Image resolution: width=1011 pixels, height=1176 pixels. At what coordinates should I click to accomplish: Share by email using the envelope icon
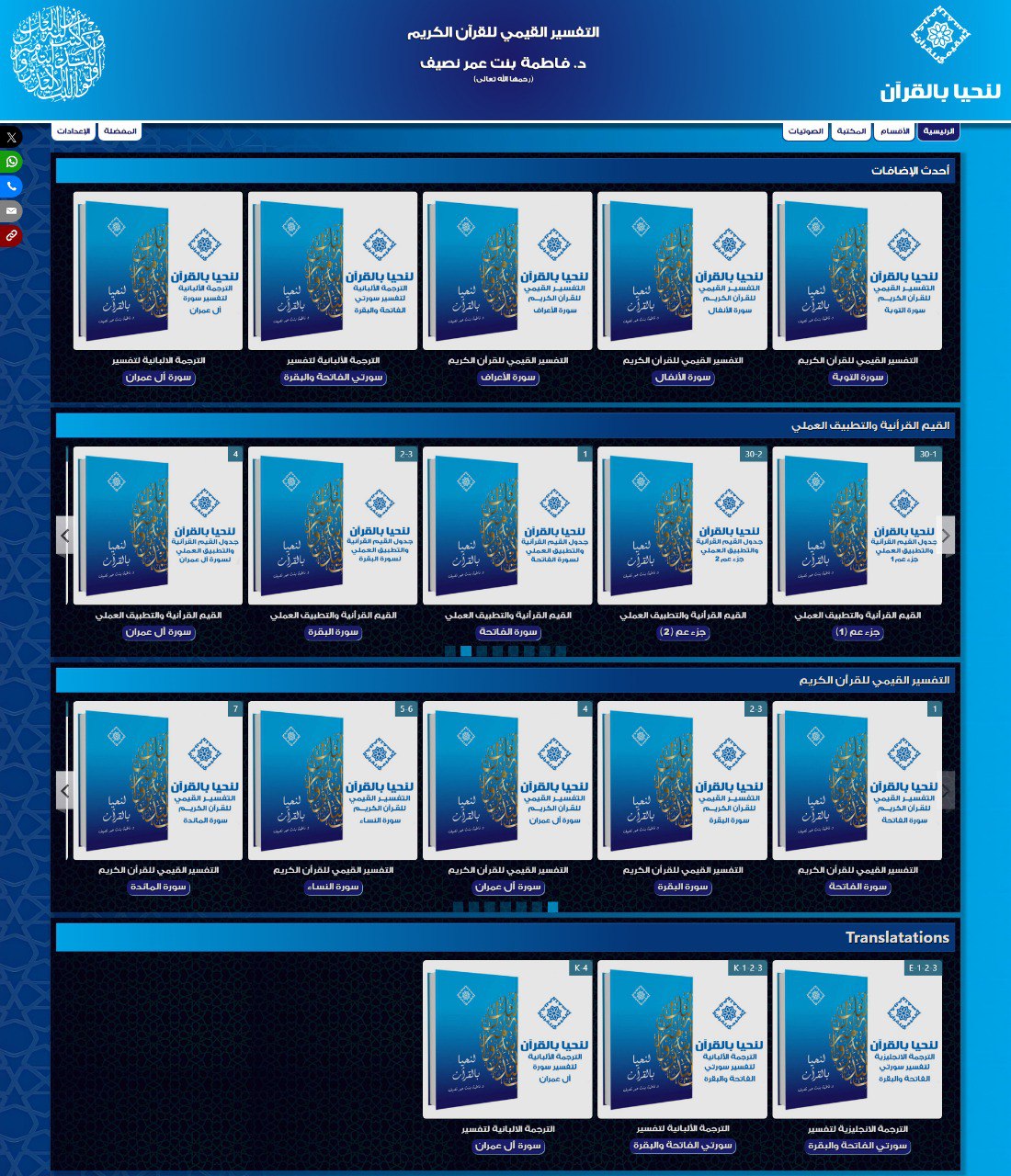tap(11, 211)
